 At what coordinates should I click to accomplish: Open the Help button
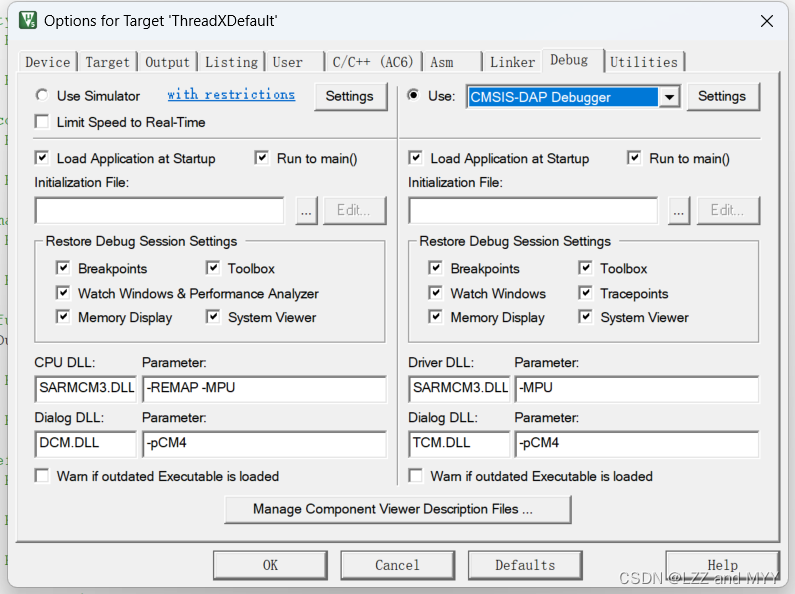[722, 565]
